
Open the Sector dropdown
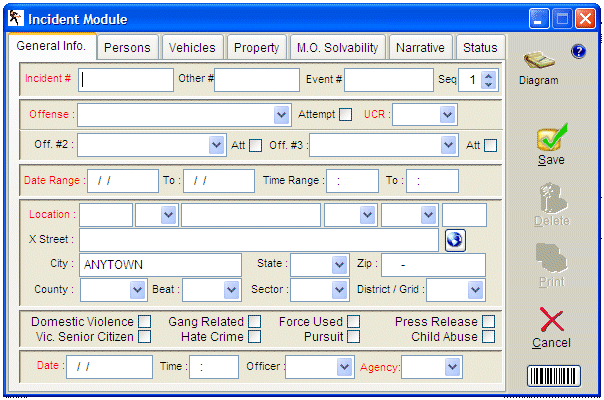click(x=339, y=290)
